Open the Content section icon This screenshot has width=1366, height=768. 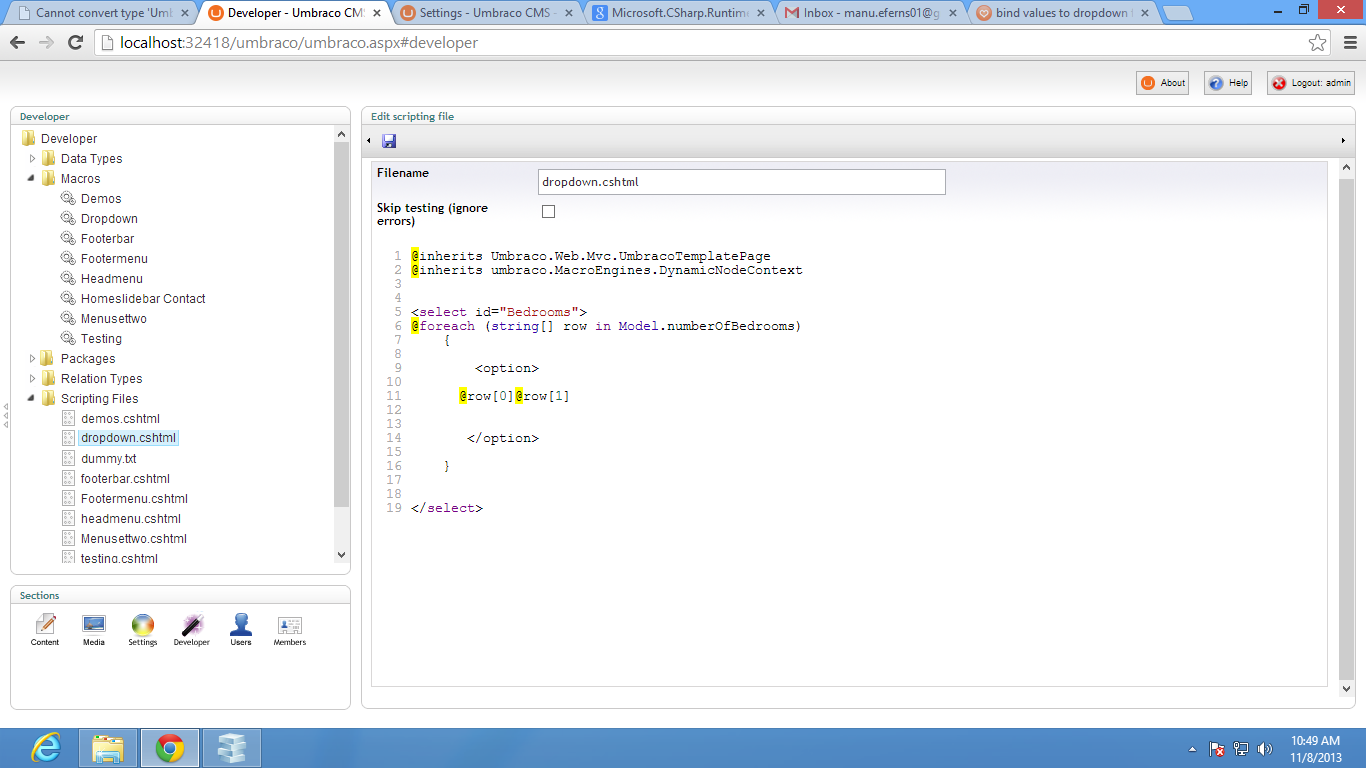click(x=45, y=630)
